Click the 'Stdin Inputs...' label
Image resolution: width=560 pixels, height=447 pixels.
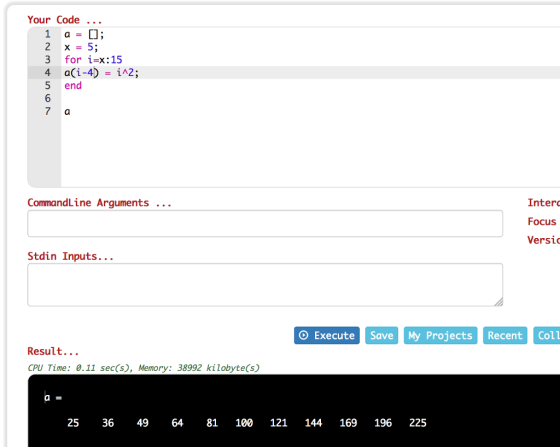[70, 256]
